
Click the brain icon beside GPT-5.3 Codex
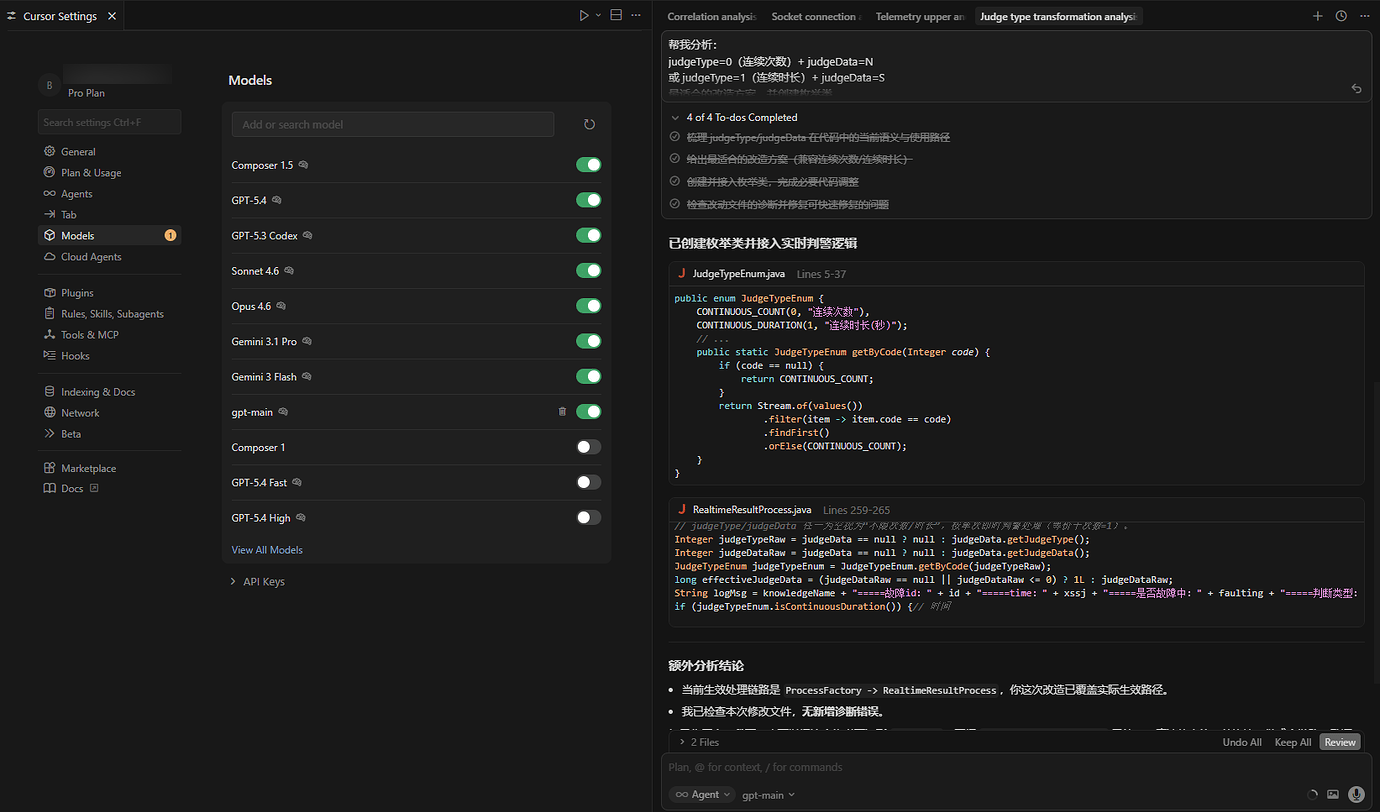[307, 236]
